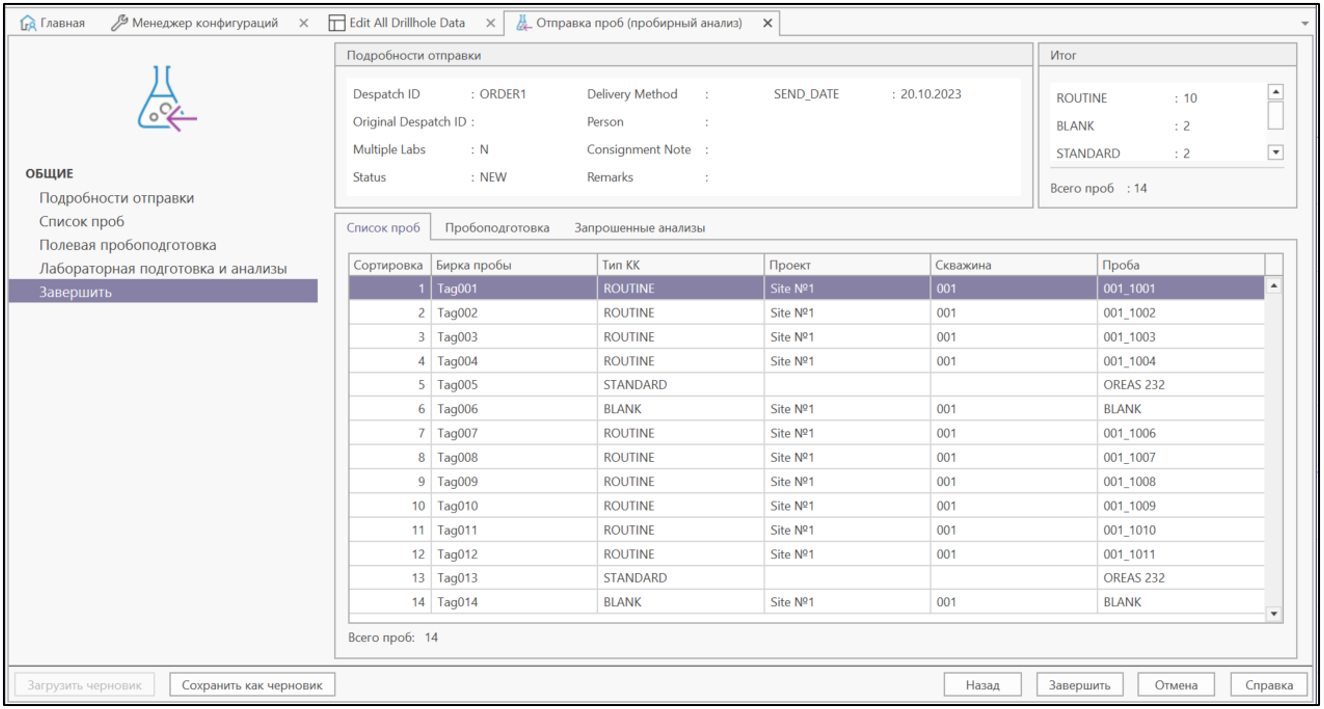Select Лабораторная подготовка и анализы in sidebar
The width and height of the screenshot is (1324, 709).
(163, 269)
